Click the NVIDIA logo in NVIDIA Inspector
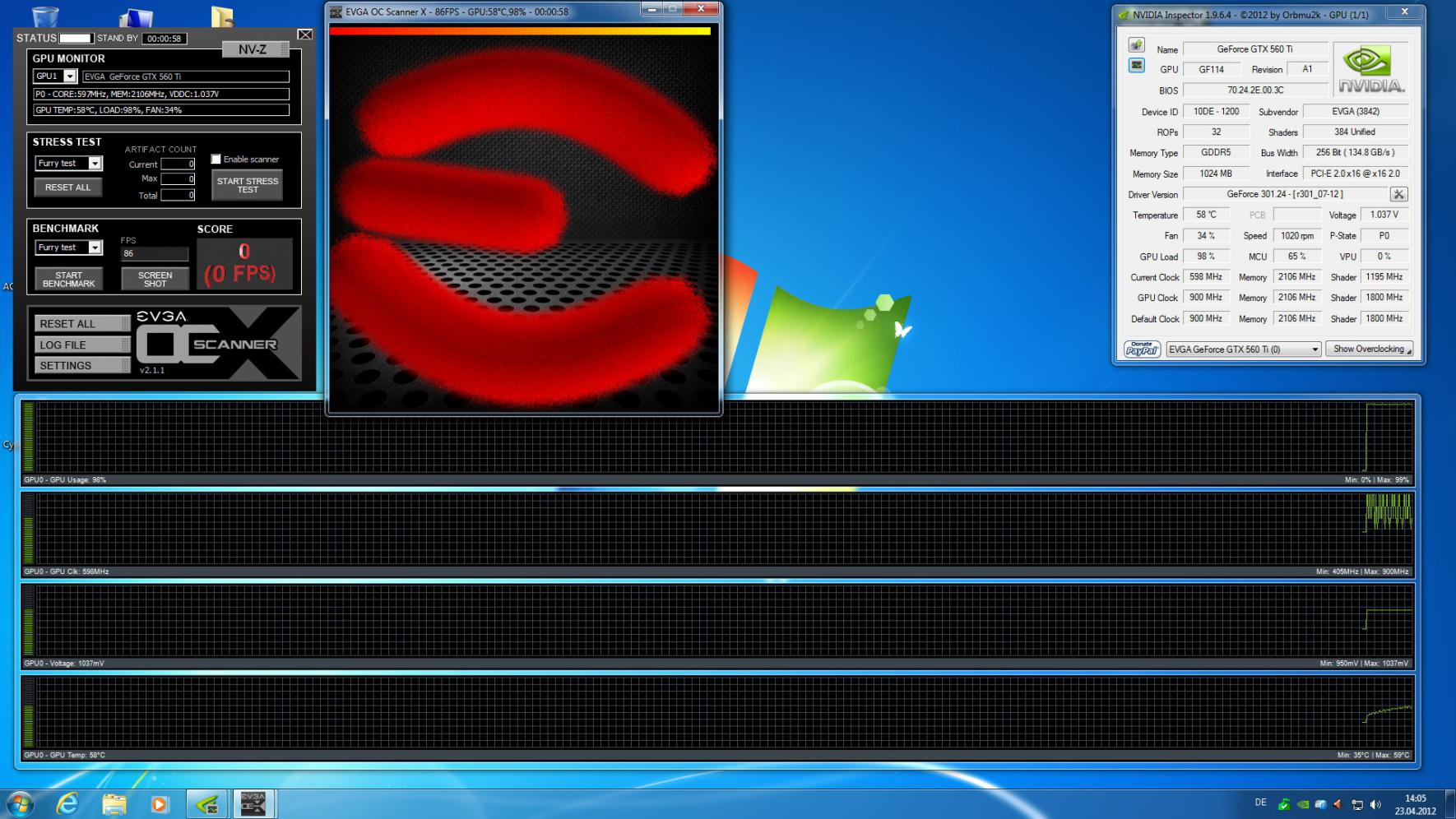This screenshot has width=1456, height=819. coord(1370,69)
